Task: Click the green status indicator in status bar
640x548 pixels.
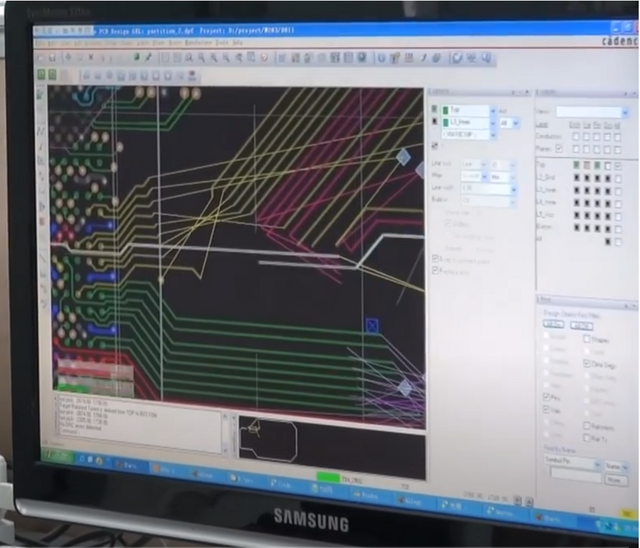Action: pos(328,478)
